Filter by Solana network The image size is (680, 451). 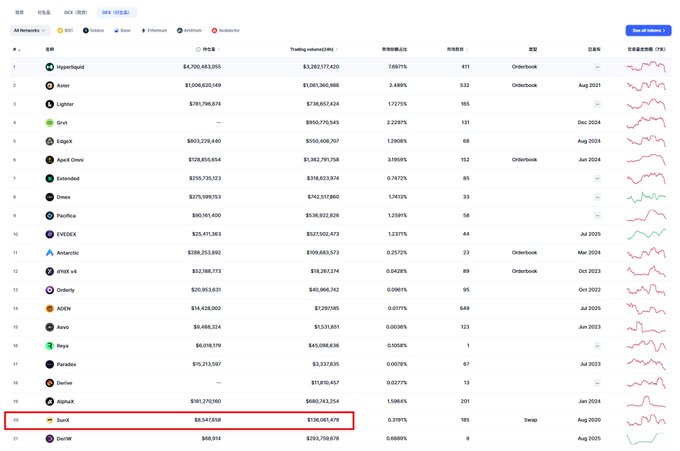tap(93, 30)
